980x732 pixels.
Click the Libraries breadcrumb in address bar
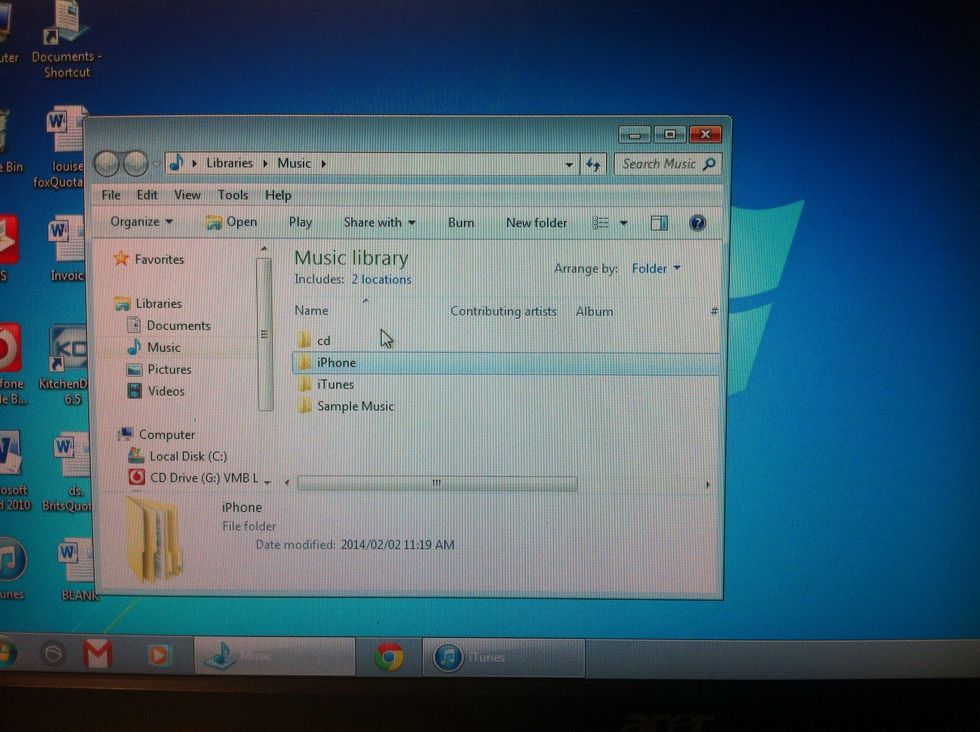click(x=229, y=163)
